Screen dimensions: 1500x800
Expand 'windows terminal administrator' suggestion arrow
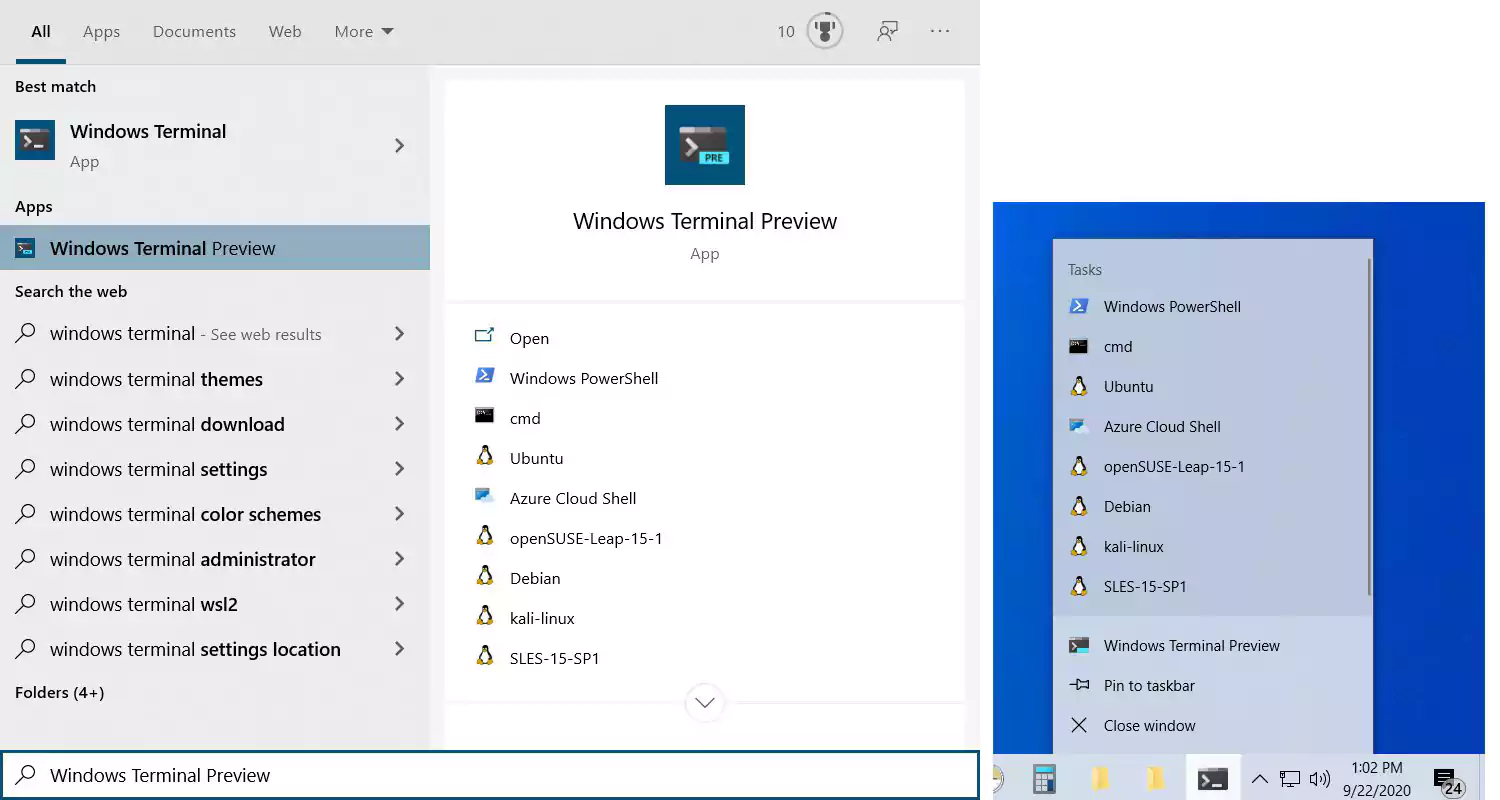pyautogui.click(x=399, y=559)
